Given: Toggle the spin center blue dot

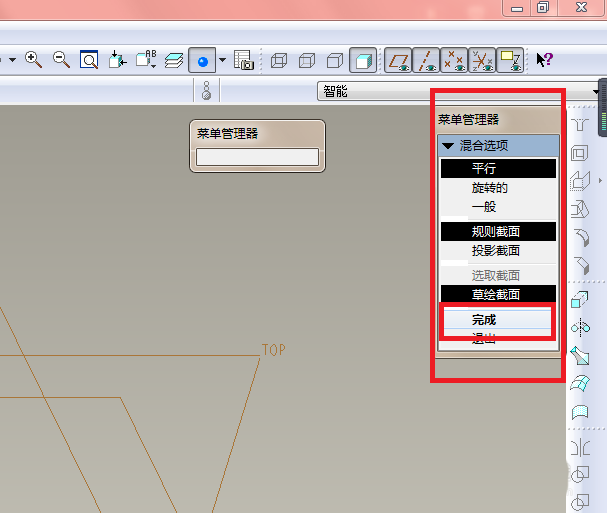Looking at the screenshot, I should 202,61.
